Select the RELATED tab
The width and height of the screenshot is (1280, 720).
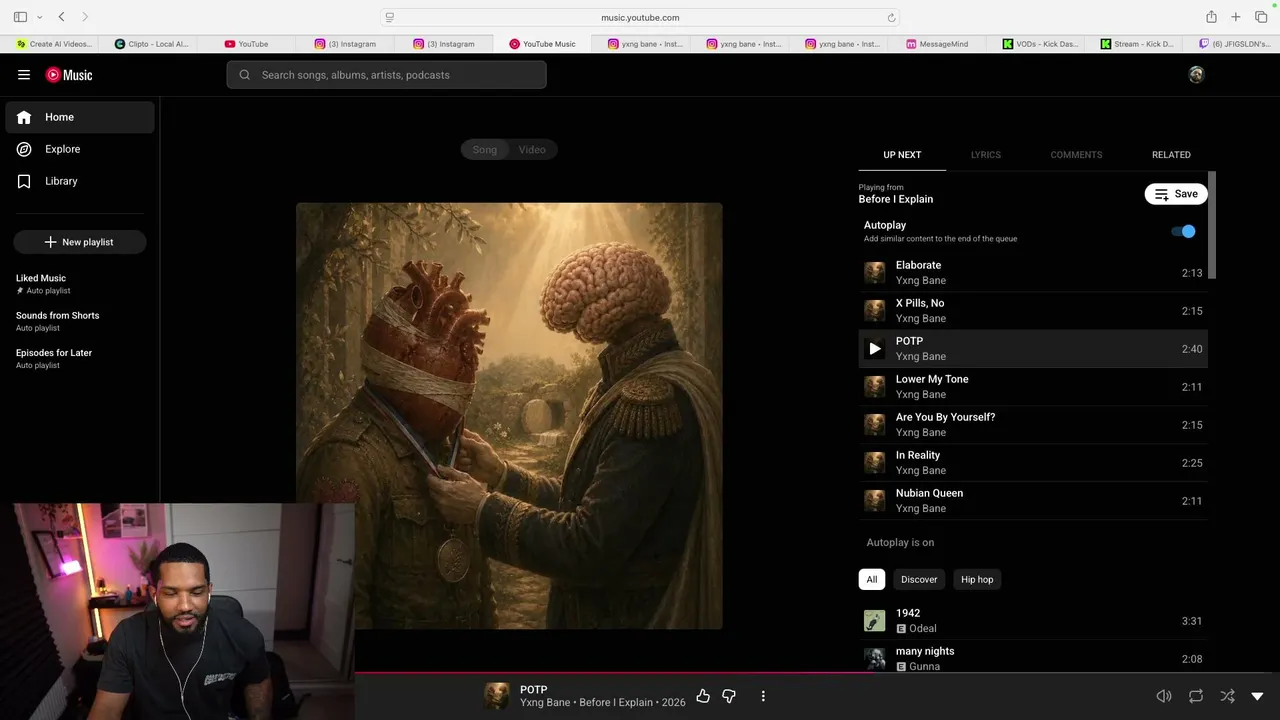point(1171,155)
